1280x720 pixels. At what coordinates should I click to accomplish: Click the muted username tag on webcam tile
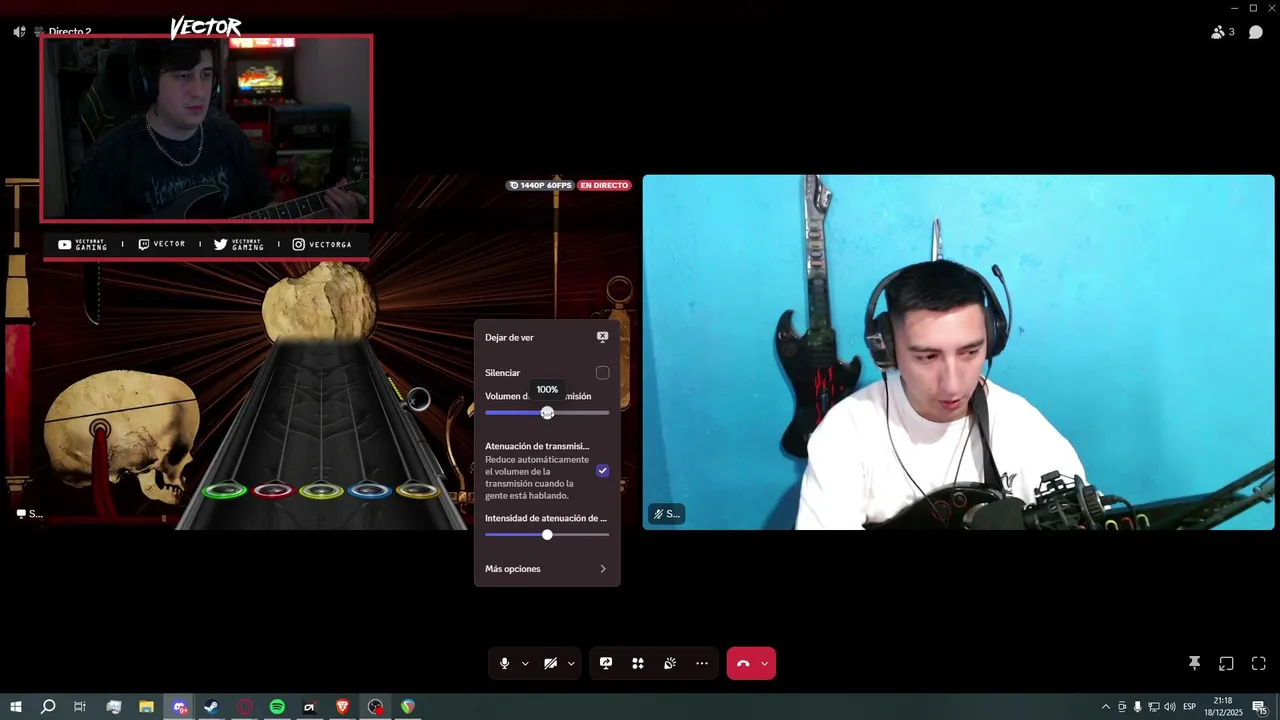click(x=666, y=514)
